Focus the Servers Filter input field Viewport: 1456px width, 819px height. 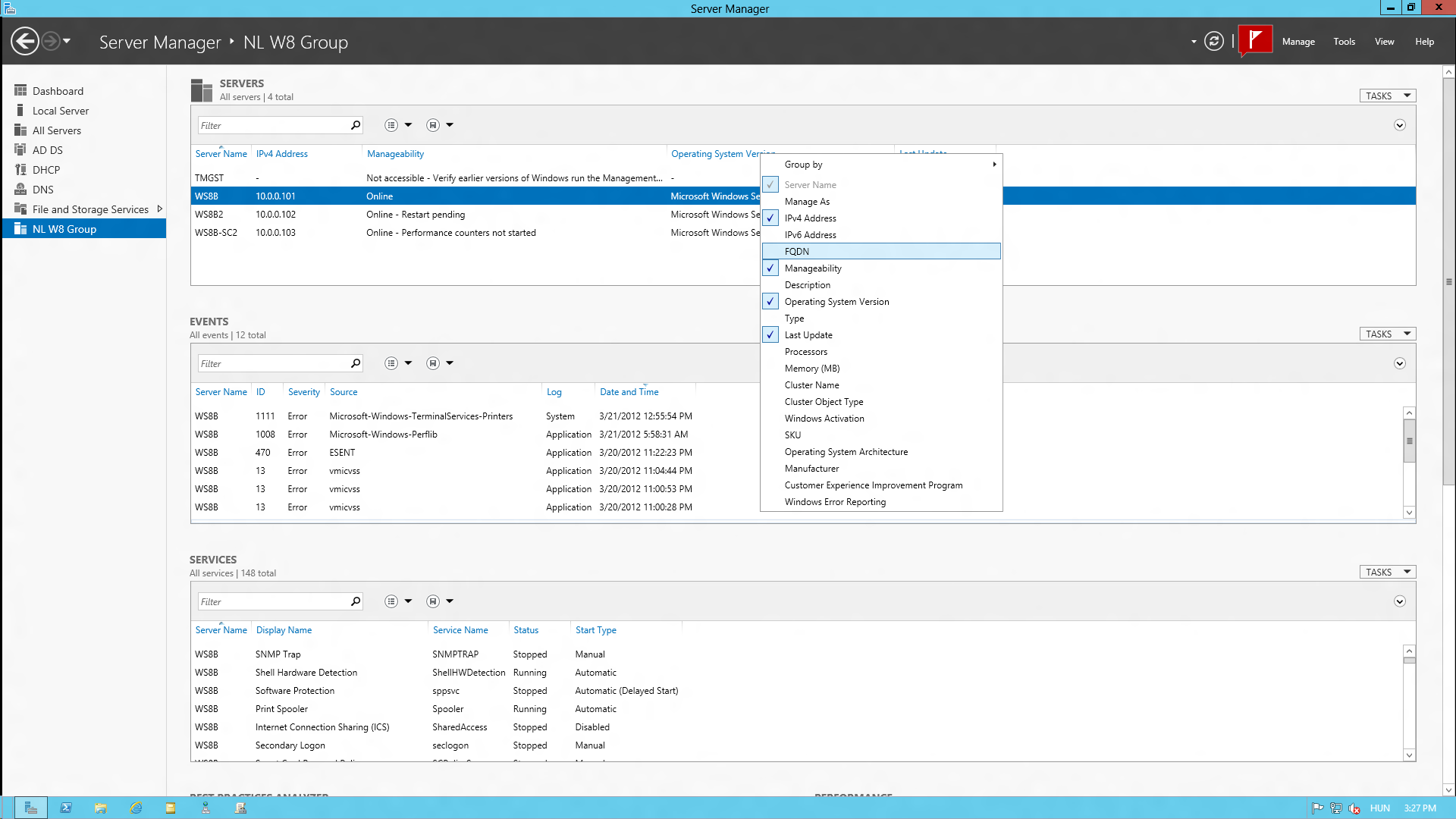coord(272,125)
